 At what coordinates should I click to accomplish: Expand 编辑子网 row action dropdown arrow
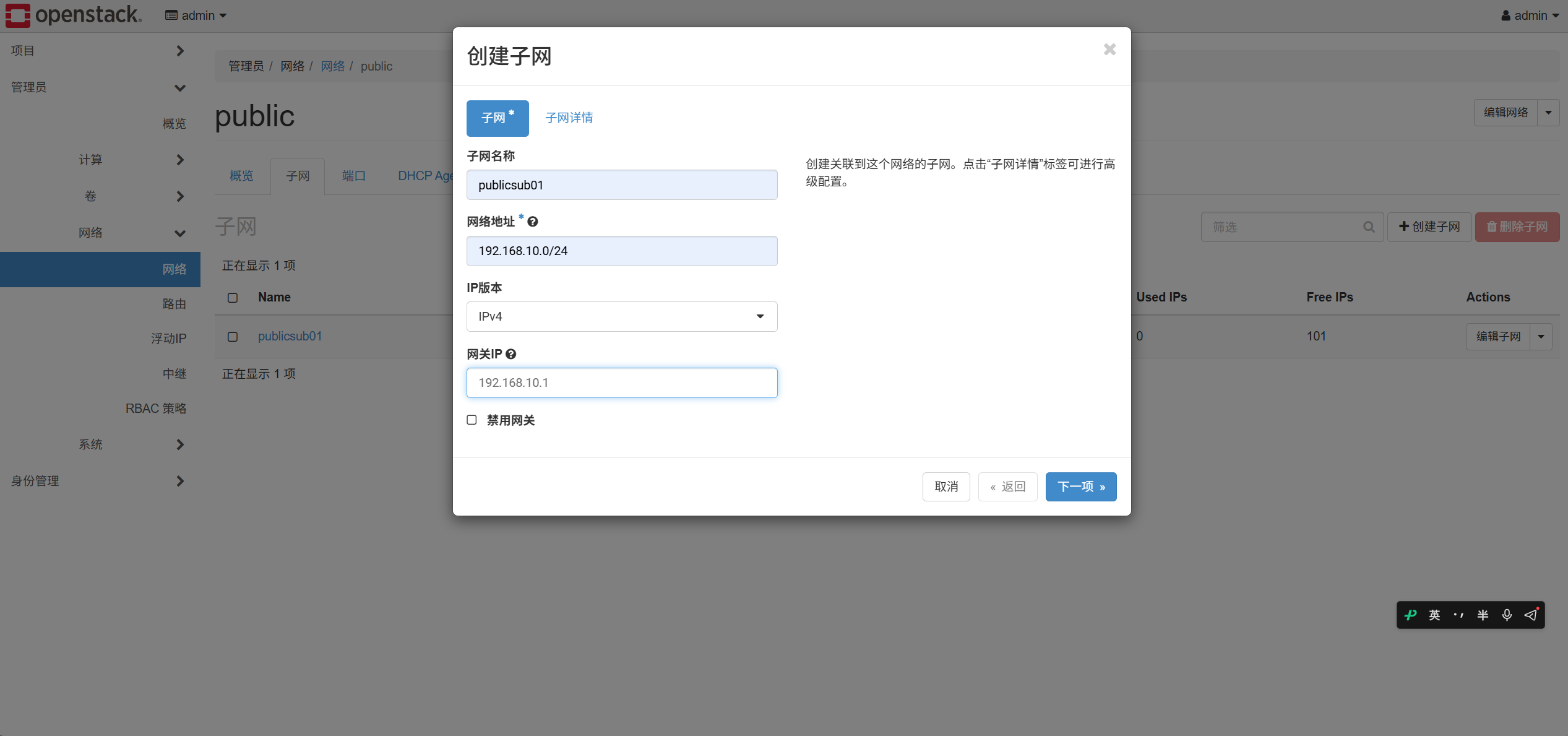tap(1541, 337)
